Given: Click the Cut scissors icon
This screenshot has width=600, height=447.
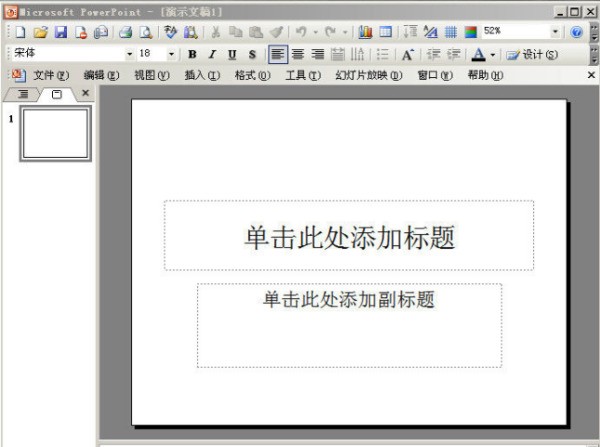Looking at the screenshot, I should click(215, 32).
